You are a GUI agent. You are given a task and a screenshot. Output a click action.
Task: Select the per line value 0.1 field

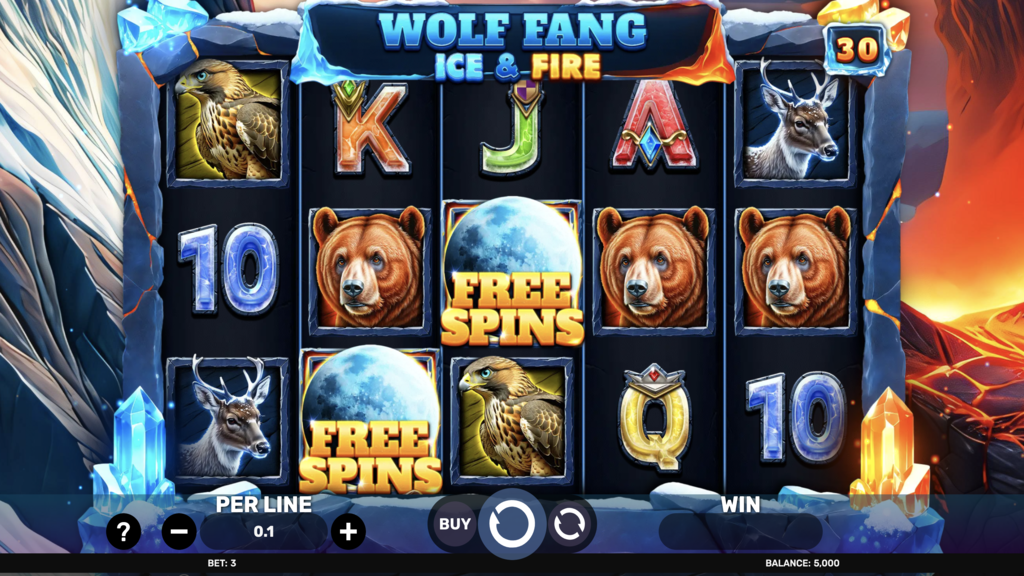pyautogui.click(x=264, y=532)
